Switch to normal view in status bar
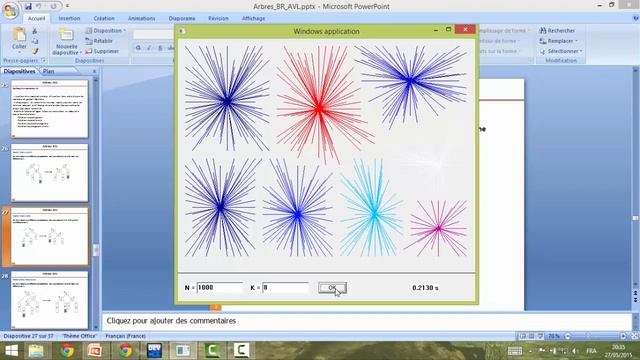 [x=523, y=336]
